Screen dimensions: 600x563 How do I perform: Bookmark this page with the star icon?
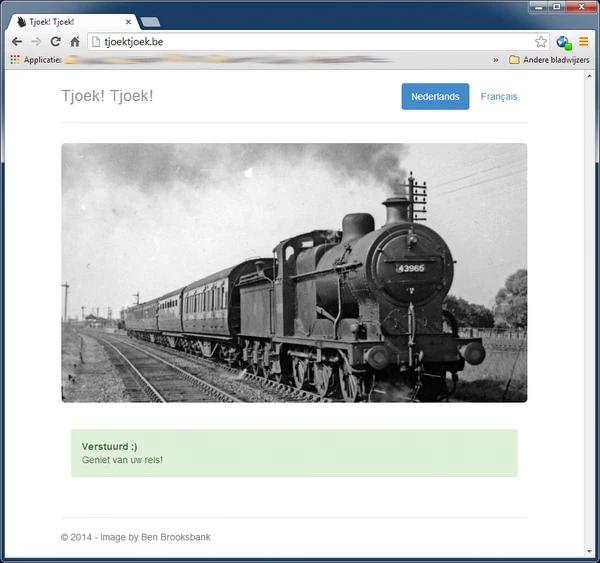point(541,42)
